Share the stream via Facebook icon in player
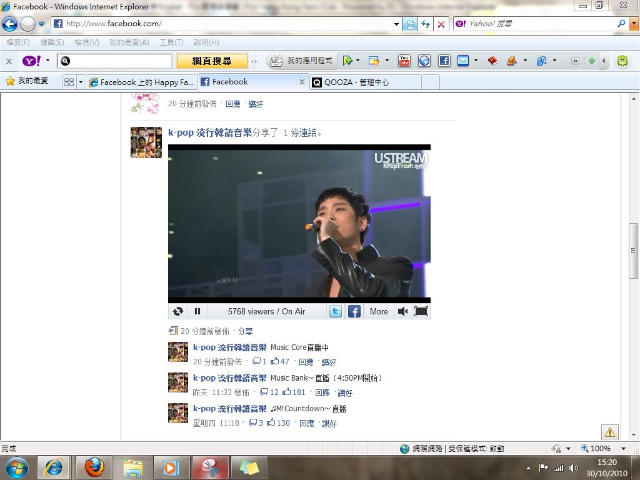 pyautogui.click(x=354, y=312)
